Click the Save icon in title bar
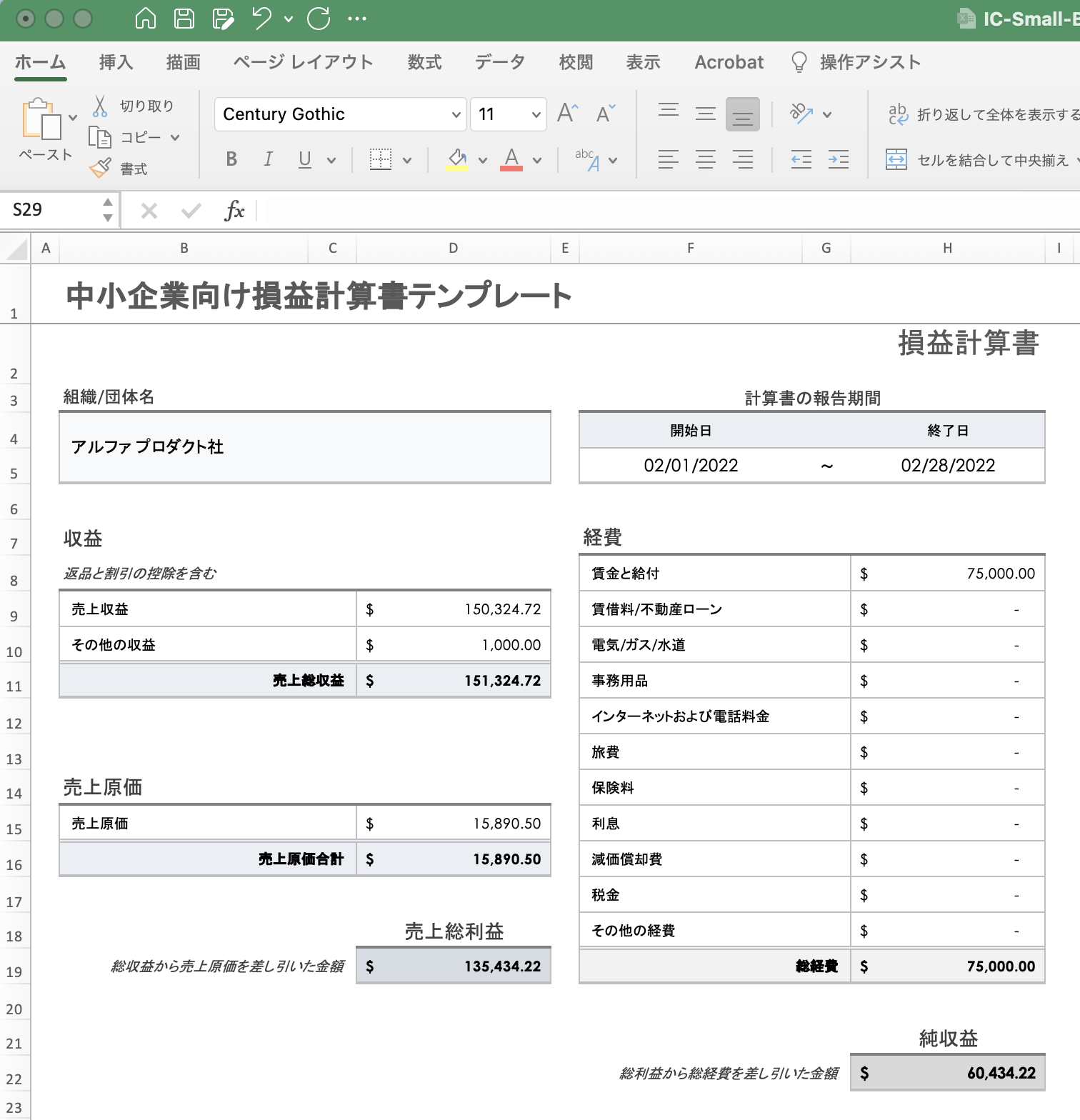 [x=184, y=19]
